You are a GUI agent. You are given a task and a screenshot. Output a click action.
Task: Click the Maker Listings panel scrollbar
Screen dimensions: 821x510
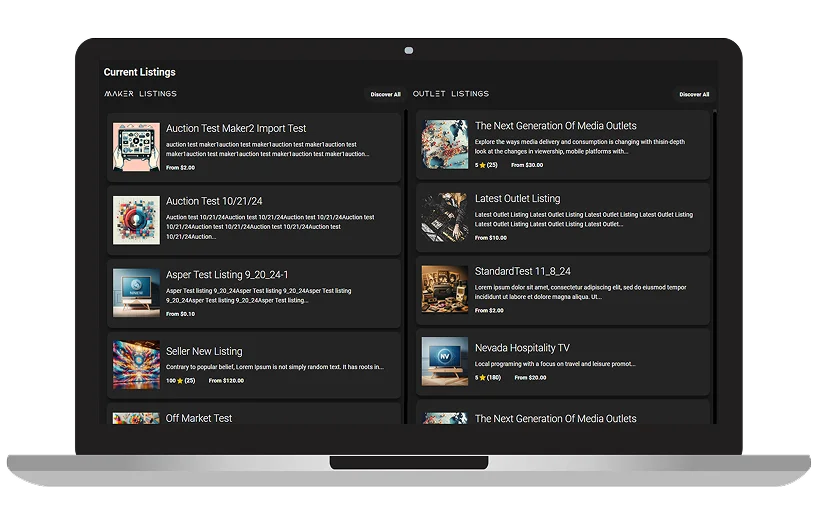click(405, 260)
